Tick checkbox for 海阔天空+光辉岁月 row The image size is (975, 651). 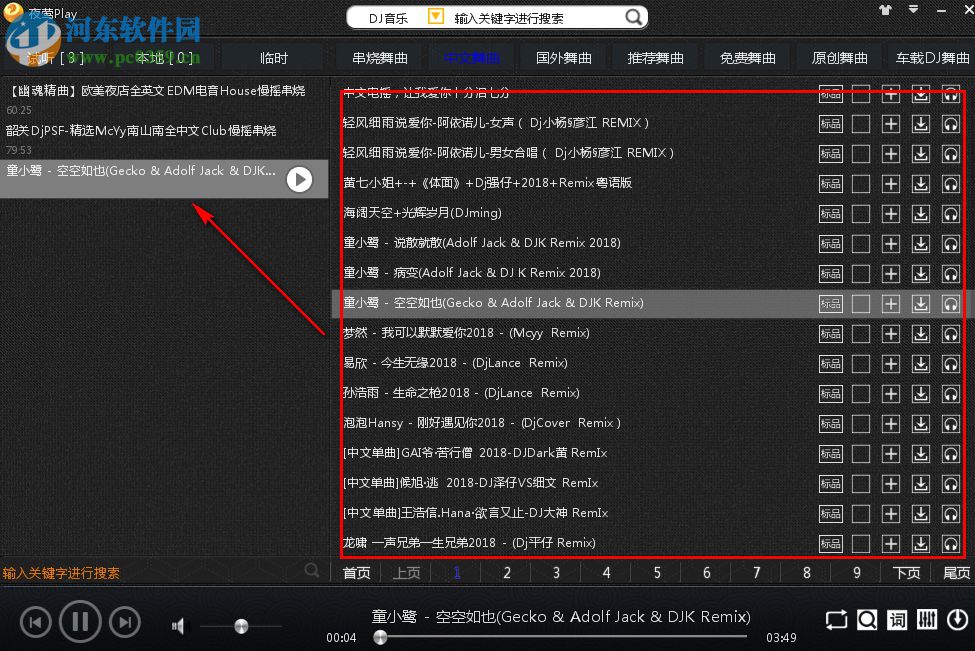(861, 214)
